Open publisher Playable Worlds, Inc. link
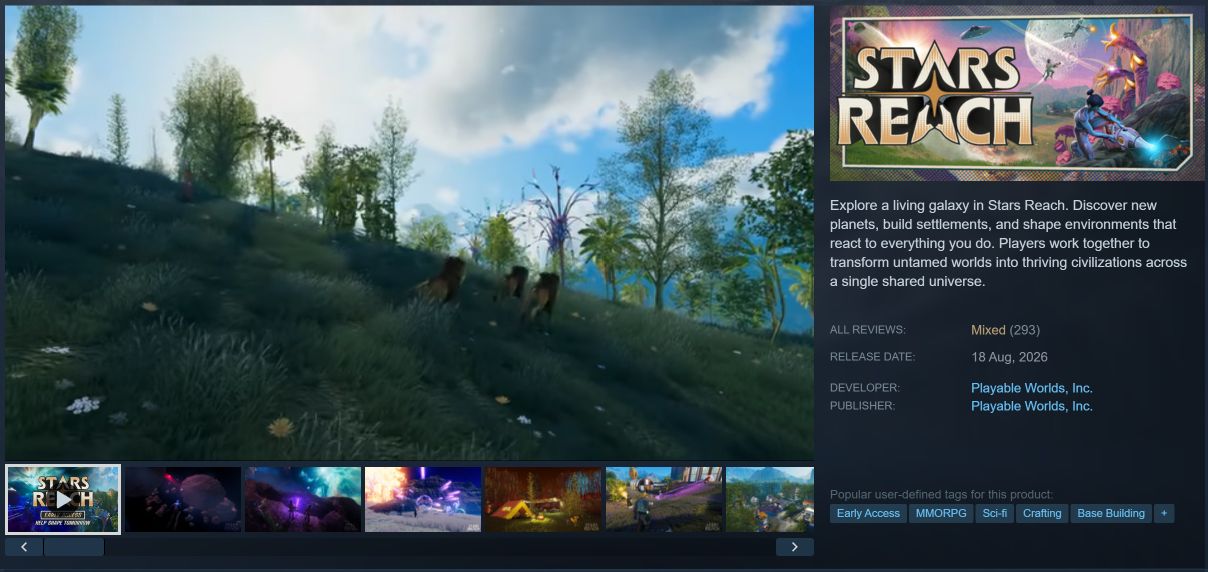1208x572 pixels. click(x=1032, y=406)
